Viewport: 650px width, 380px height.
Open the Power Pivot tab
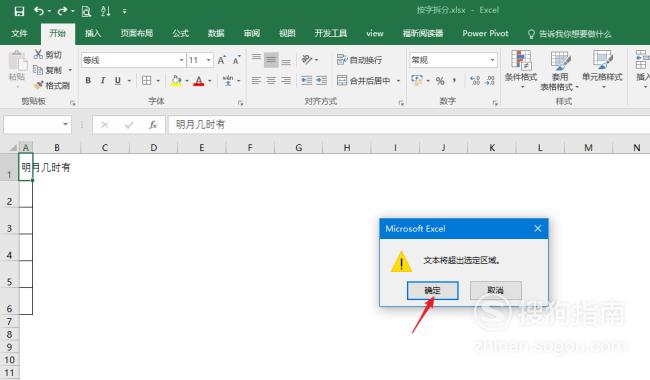pos(485,34)
